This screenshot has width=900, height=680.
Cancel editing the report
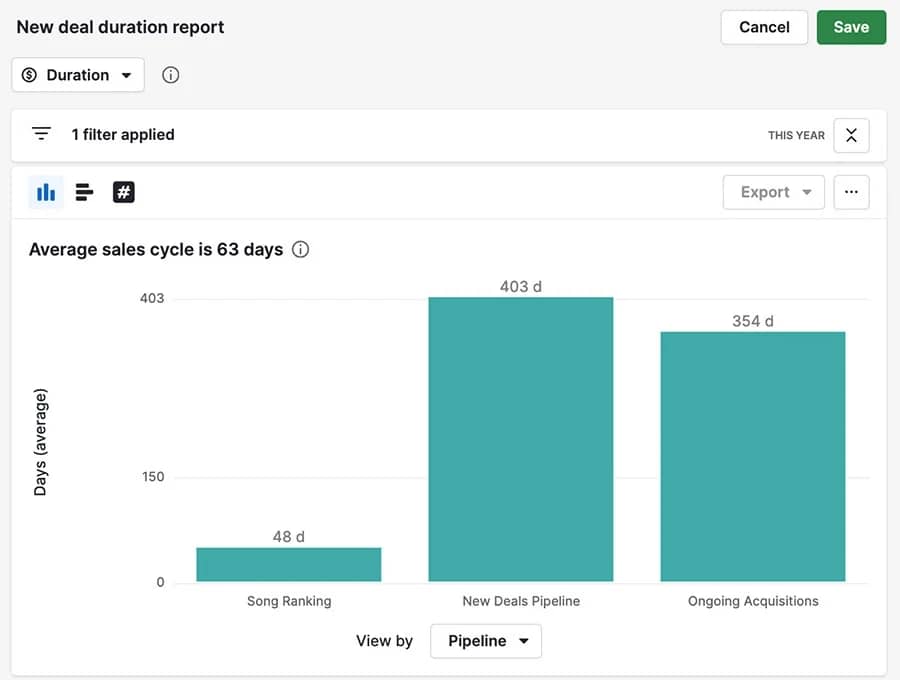pyautogui.click(x=764, y=27)
